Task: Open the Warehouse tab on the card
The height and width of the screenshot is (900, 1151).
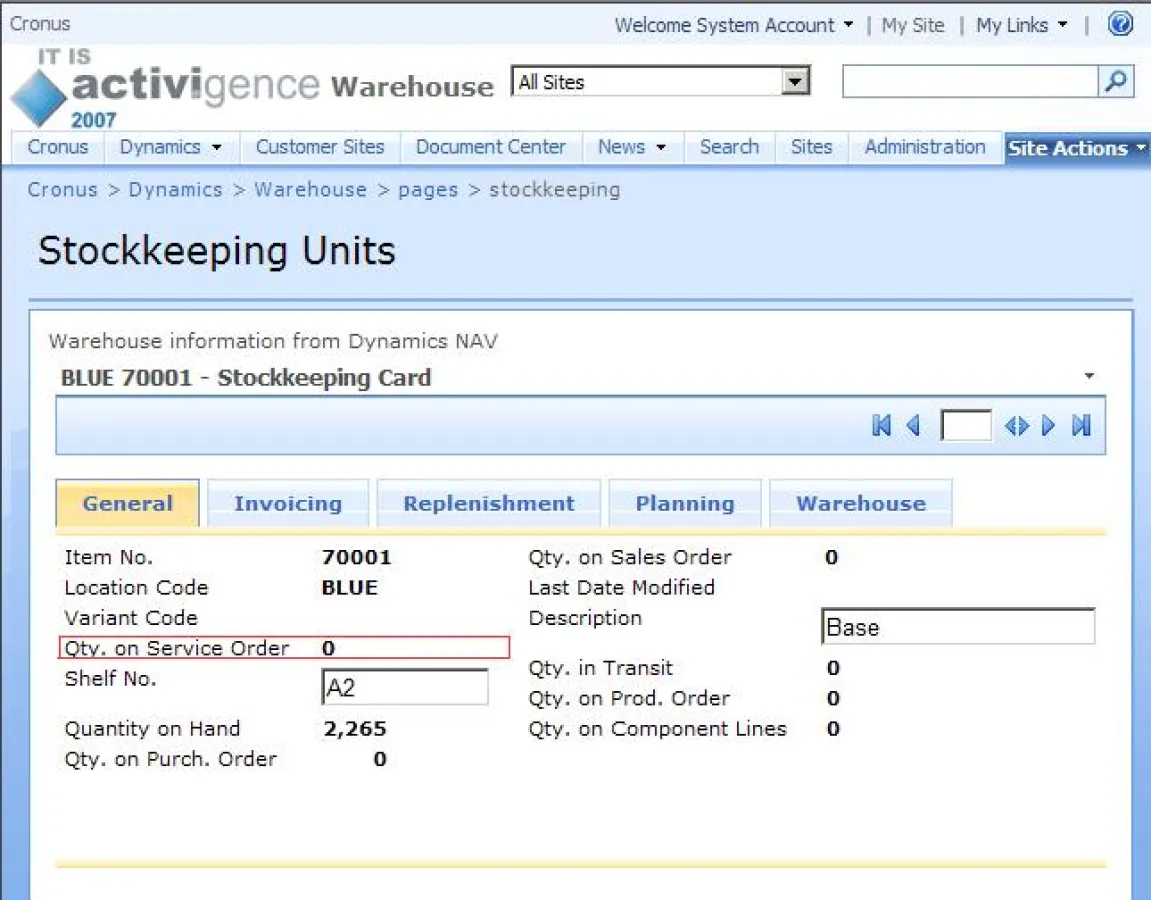Action: coord(860,504)
